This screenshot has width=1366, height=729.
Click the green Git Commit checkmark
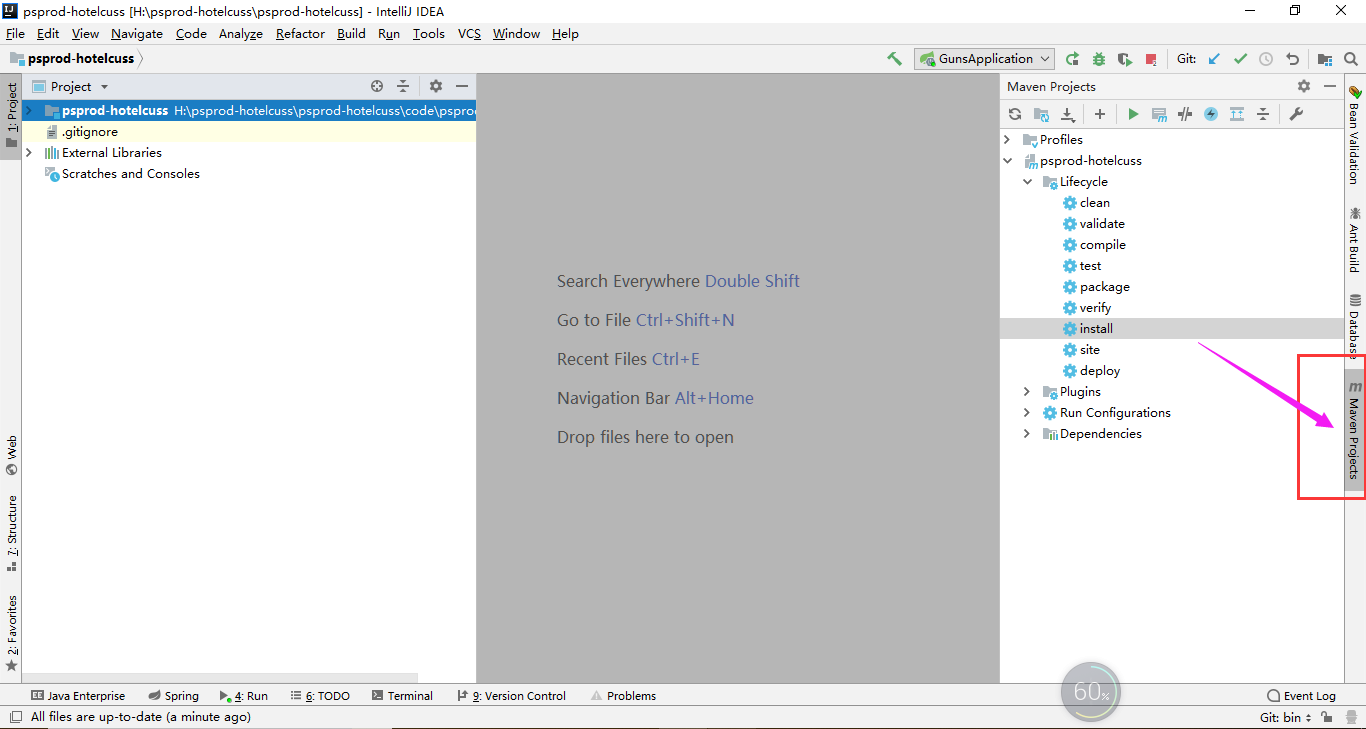1240,59
